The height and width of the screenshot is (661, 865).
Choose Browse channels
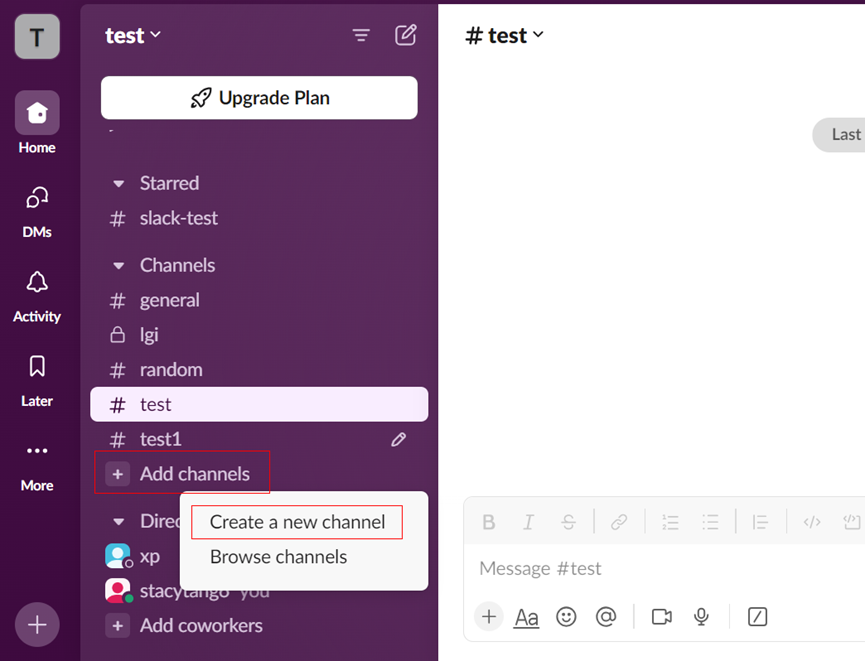[x=279, y=557]
